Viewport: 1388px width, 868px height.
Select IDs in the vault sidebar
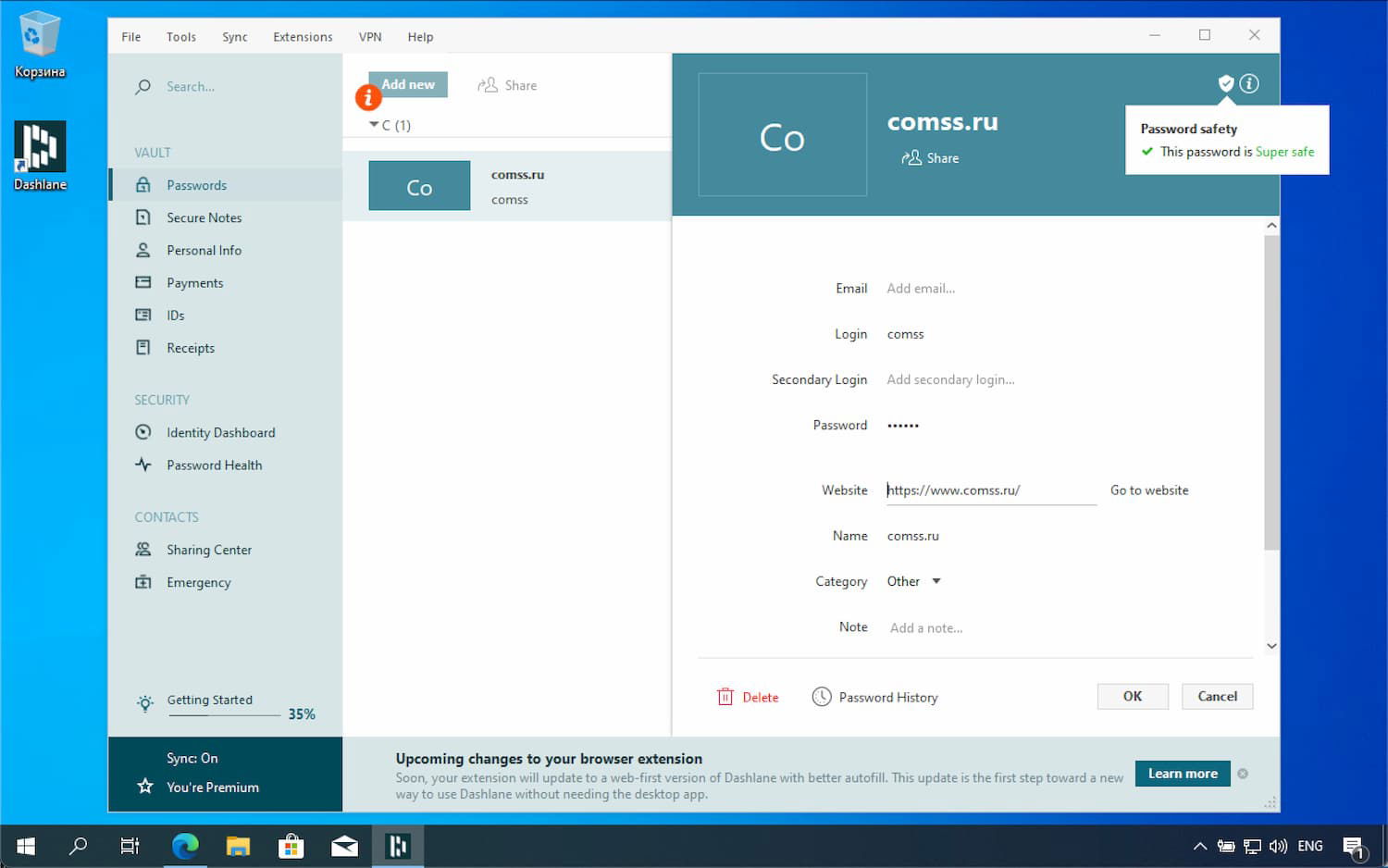point(174,315)
